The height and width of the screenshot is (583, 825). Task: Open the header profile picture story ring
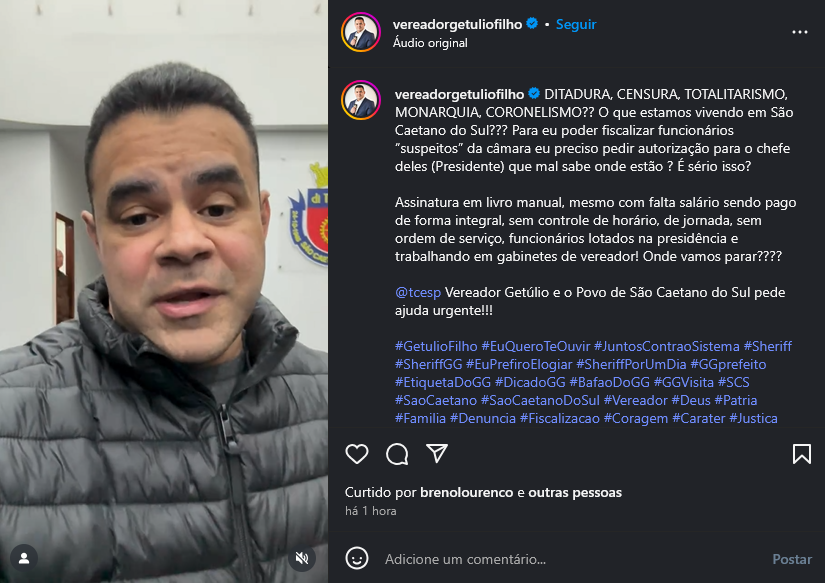pos(361,32)
